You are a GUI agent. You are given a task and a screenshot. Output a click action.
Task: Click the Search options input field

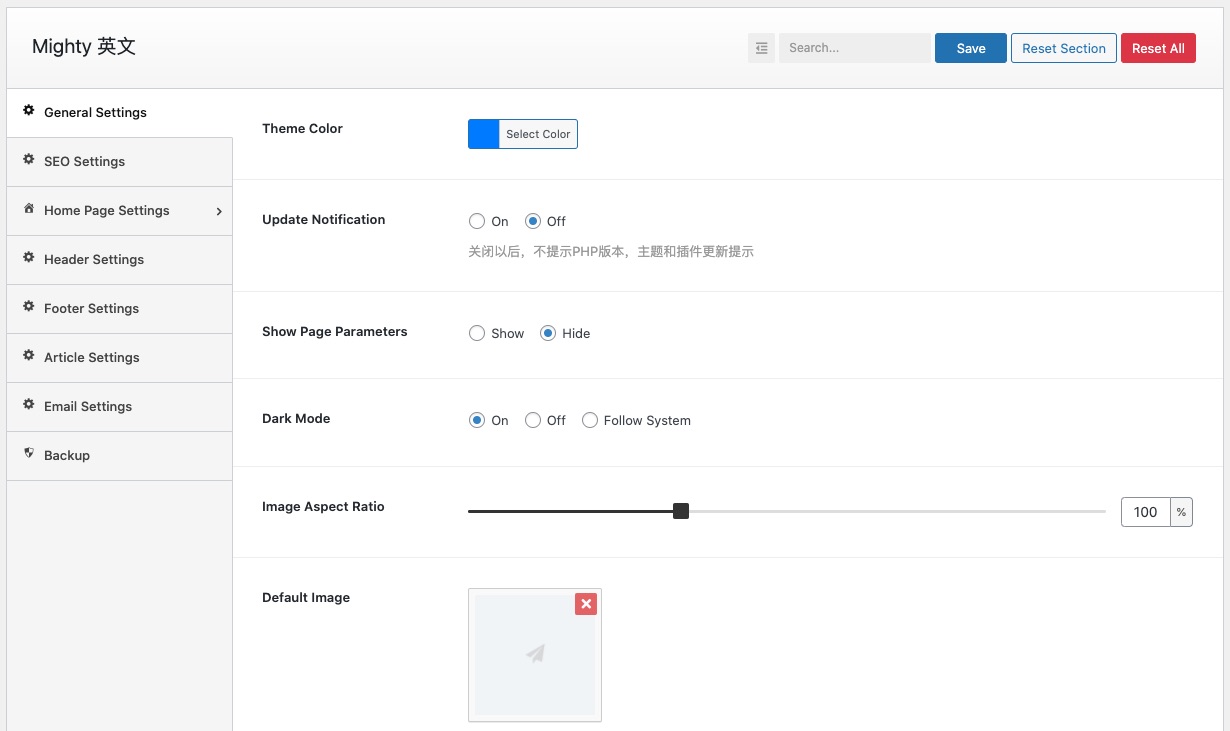coord(854,48)
